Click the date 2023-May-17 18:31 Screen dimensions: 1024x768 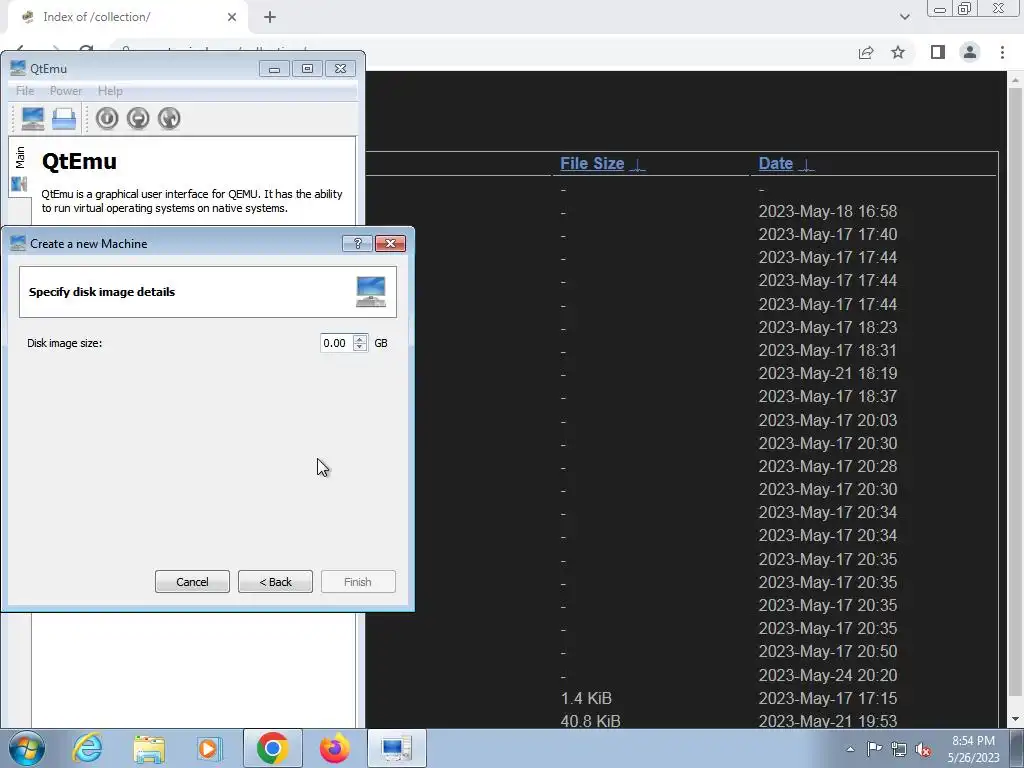pos(827,351)
